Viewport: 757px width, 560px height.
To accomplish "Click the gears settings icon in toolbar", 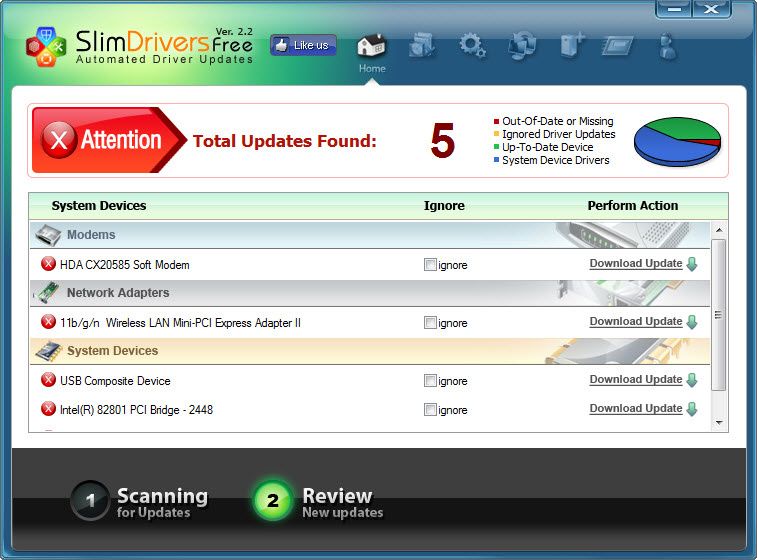I will click(472, 45).
